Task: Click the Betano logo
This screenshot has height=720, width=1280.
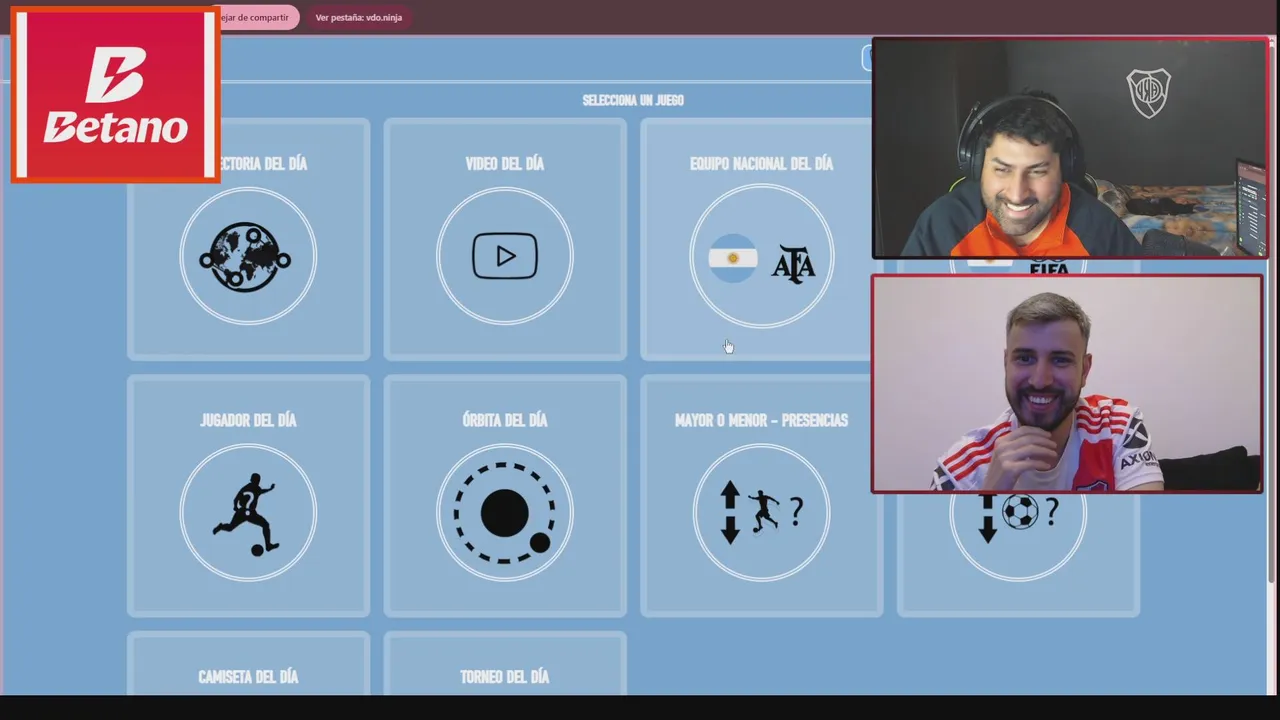Action: 116,95
